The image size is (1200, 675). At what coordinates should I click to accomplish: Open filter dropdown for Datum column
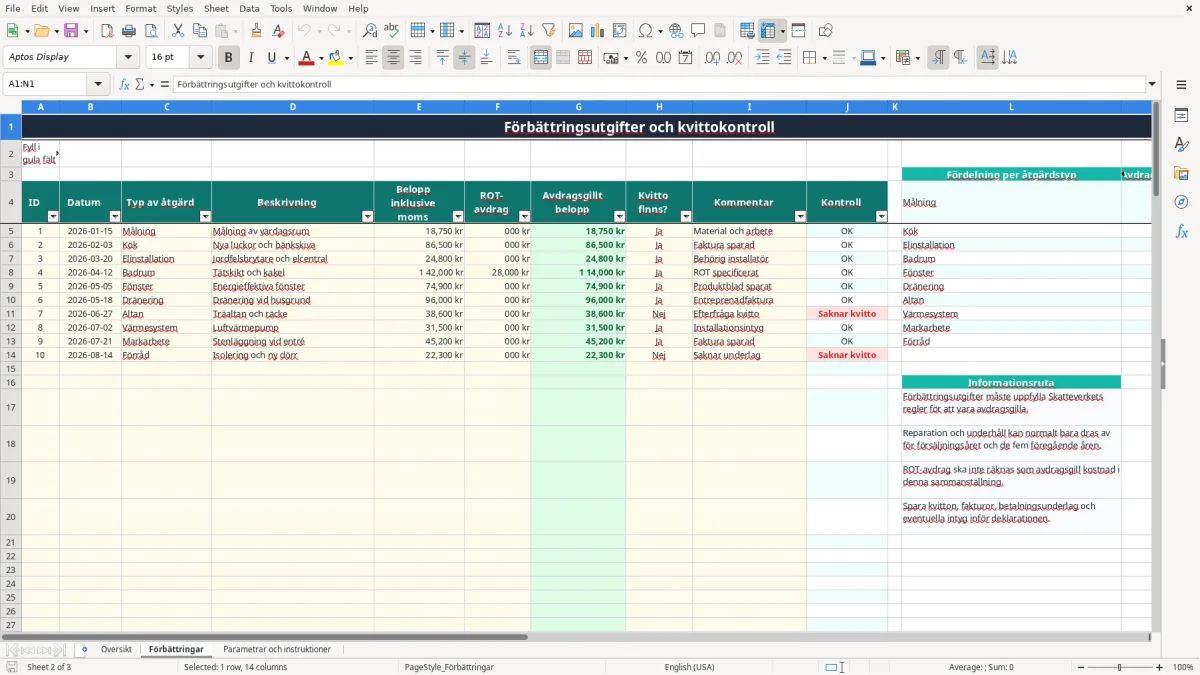(x=114, y=216)
